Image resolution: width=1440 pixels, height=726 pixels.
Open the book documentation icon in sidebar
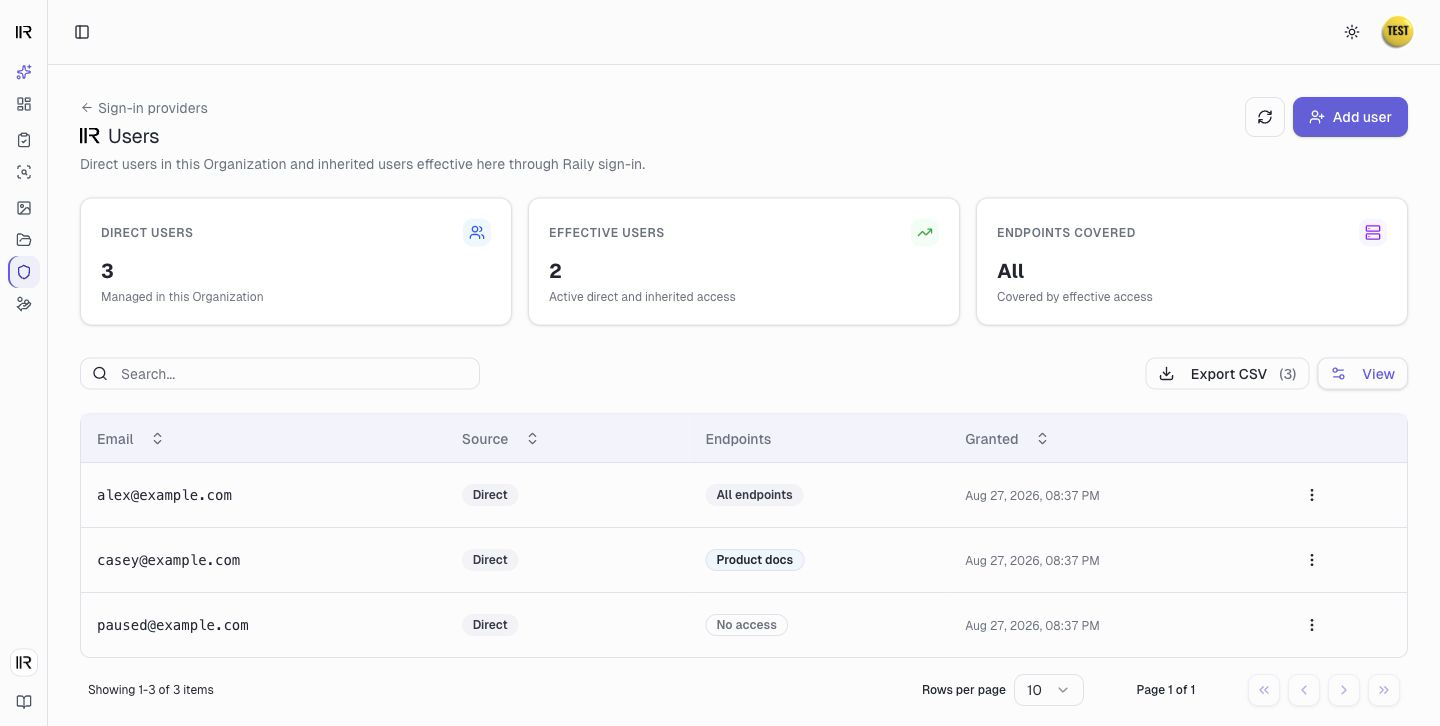click(24, 702)
